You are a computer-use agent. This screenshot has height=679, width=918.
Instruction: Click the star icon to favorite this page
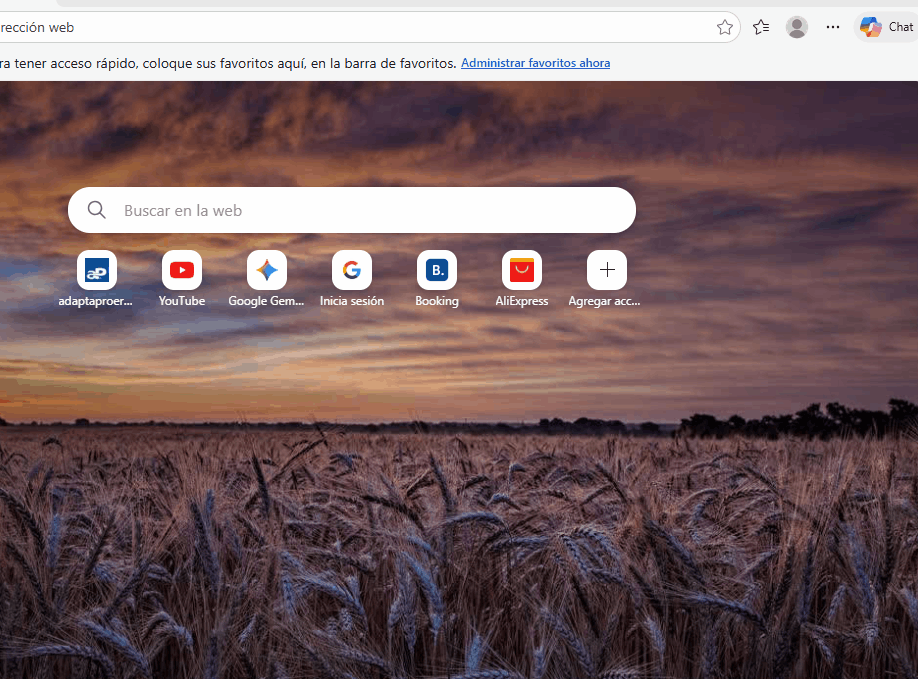(725, 28)
